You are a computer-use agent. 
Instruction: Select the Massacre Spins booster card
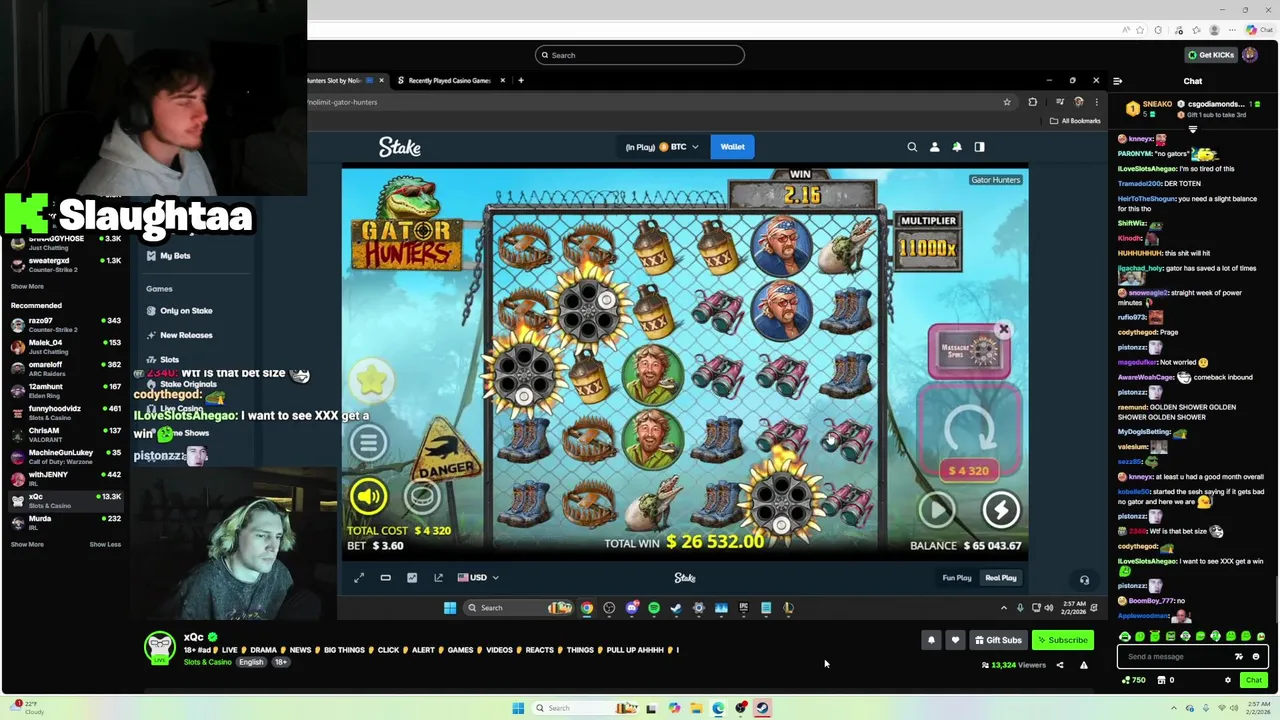coord(968,353)
